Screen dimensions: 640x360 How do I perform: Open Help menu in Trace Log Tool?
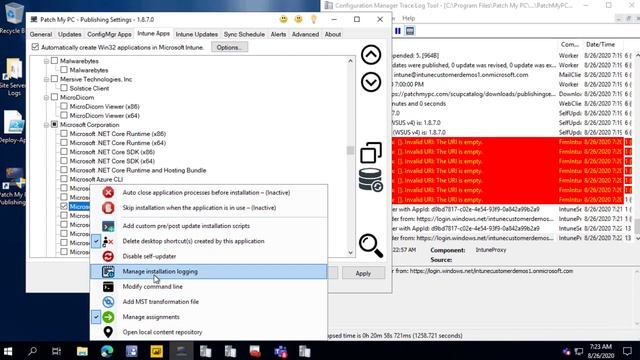(409, 18)
